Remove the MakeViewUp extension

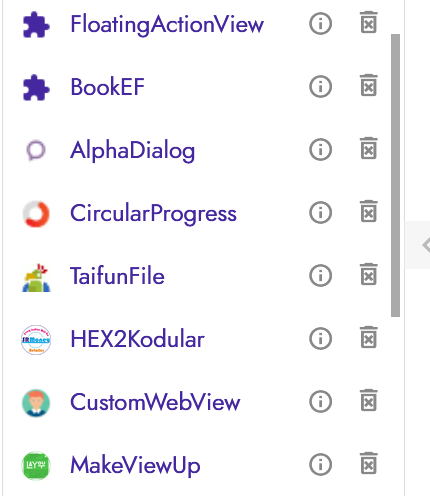click(x=369, y=463)
